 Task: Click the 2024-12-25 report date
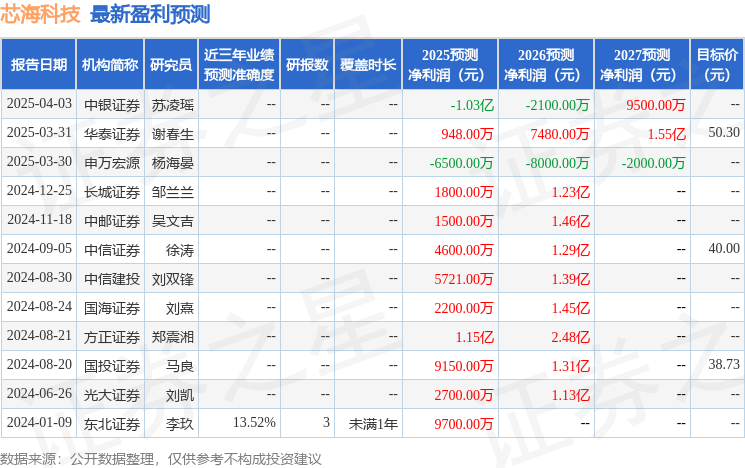pyautogui.click(x=40, y=191)
